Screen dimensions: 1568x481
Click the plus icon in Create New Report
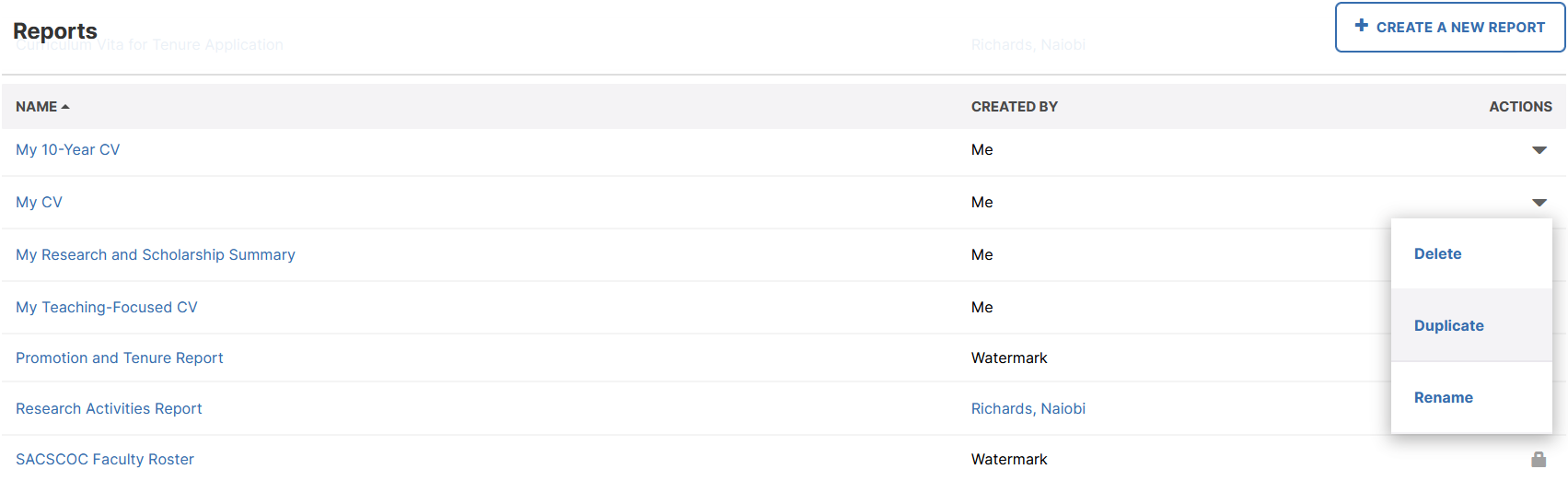1361,26
